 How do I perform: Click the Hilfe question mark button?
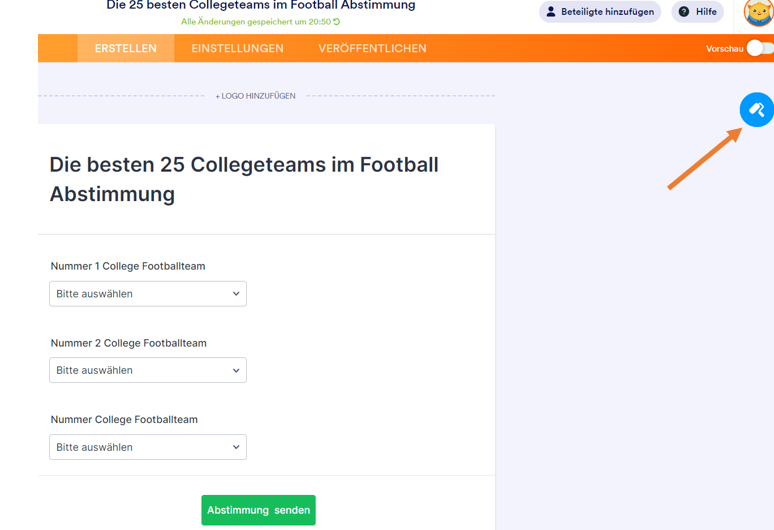point(698,12)
